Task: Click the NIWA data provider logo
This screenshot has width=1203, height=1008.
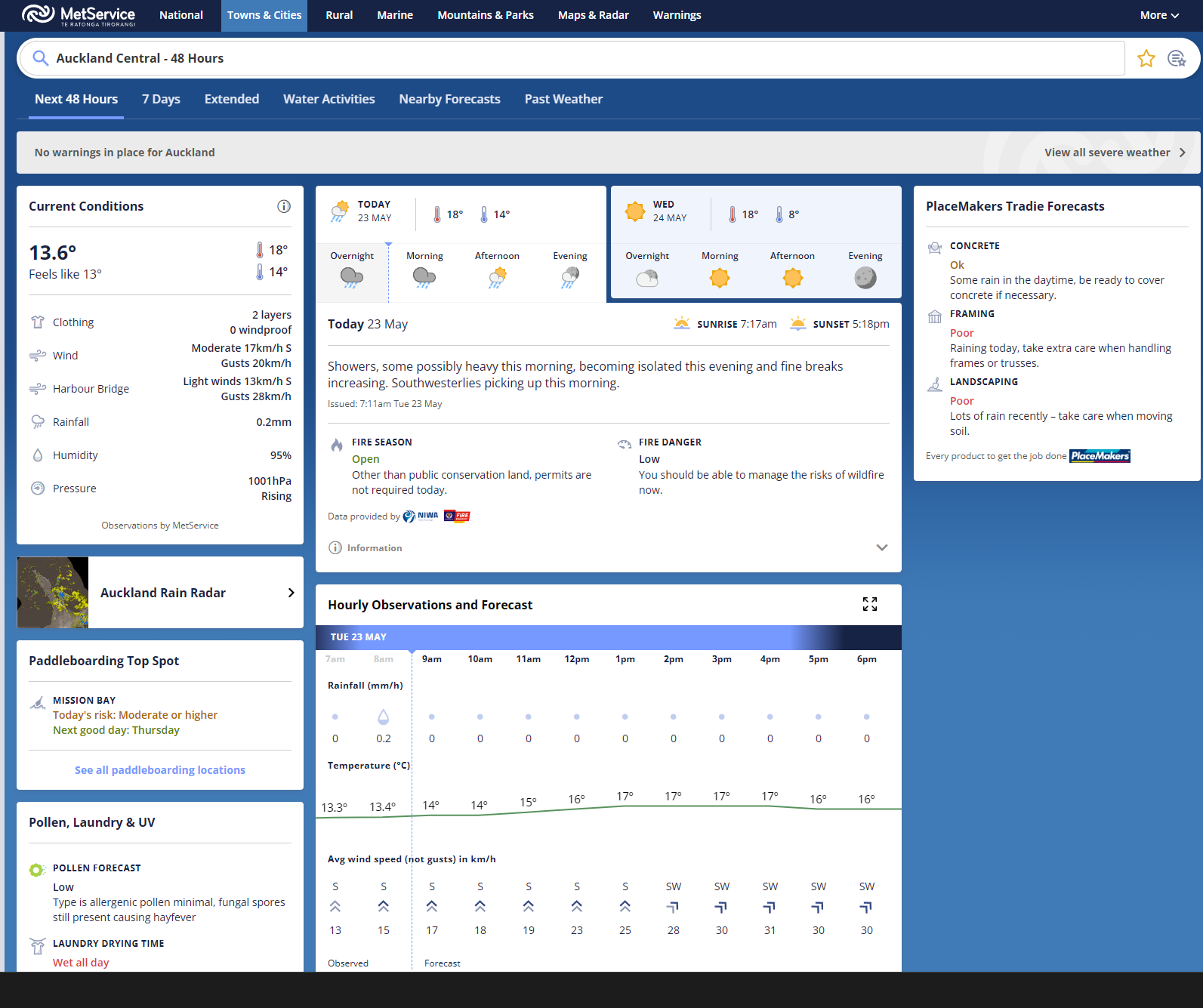Action: click(421, 516)
